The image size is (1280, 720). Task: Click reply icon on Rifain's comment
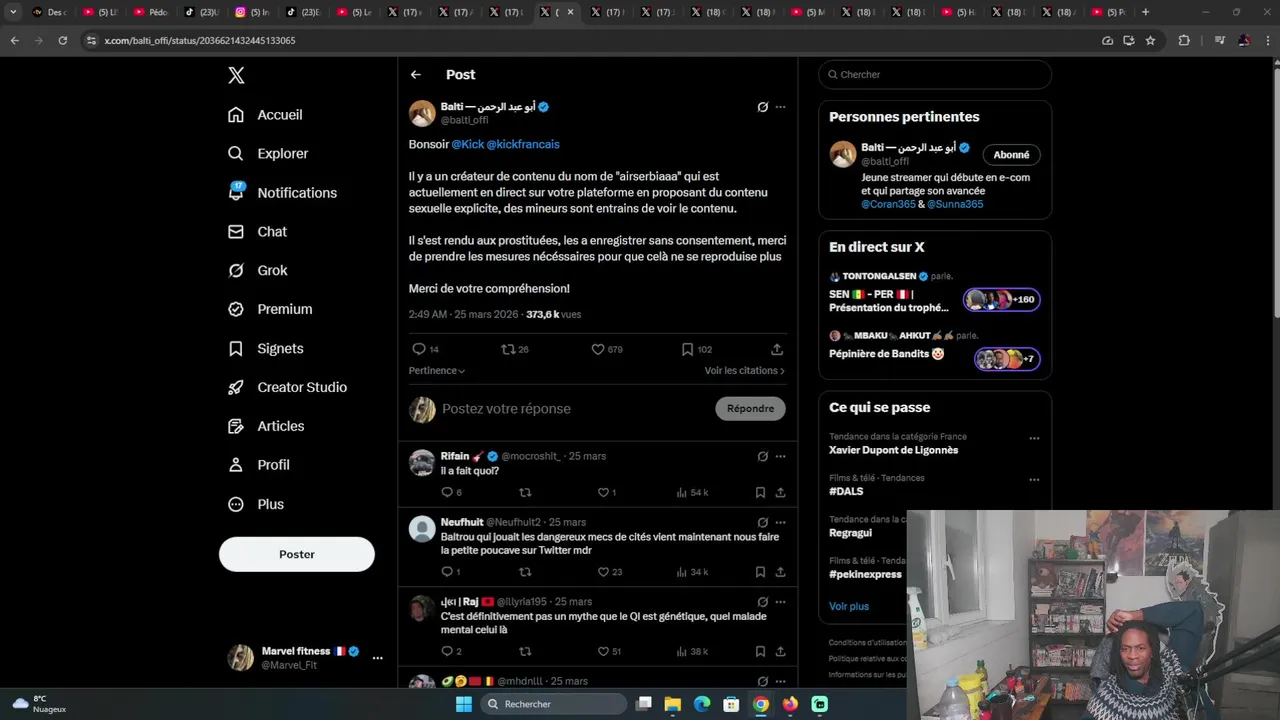click(447, 492)
